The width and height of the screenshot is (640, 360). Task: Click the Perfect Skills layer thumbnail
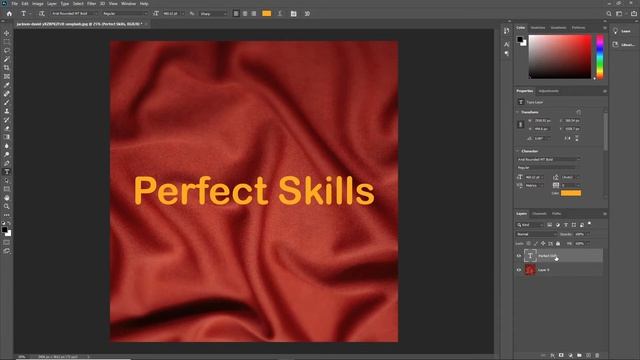(530, 256)
